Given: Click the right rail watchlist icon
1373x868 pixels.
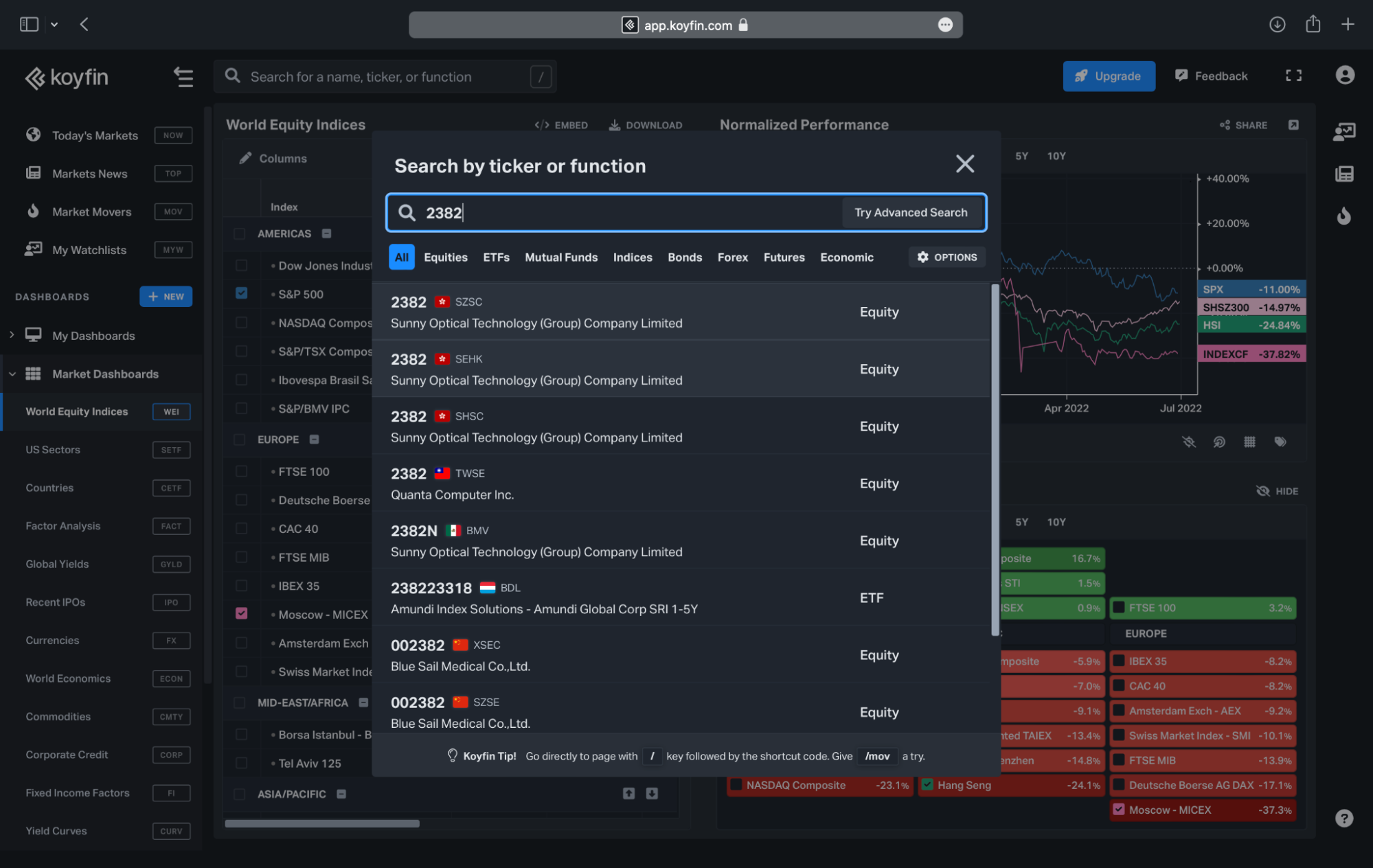Looking at the screenshot, I should pyautogui.click(x=1344, y=132).
